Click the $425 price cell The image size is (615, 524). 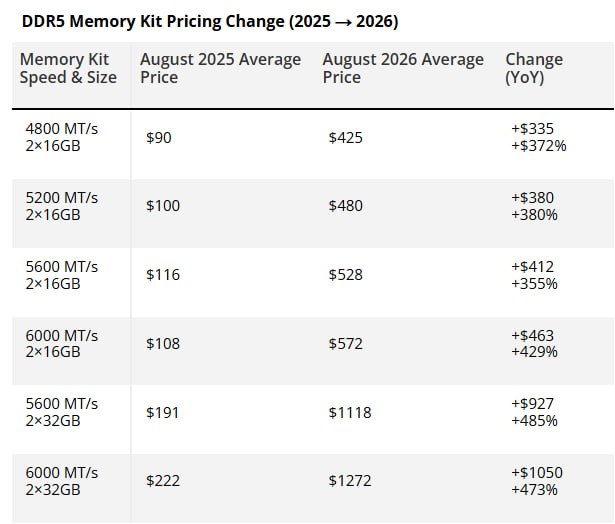[x=346, y=138]
